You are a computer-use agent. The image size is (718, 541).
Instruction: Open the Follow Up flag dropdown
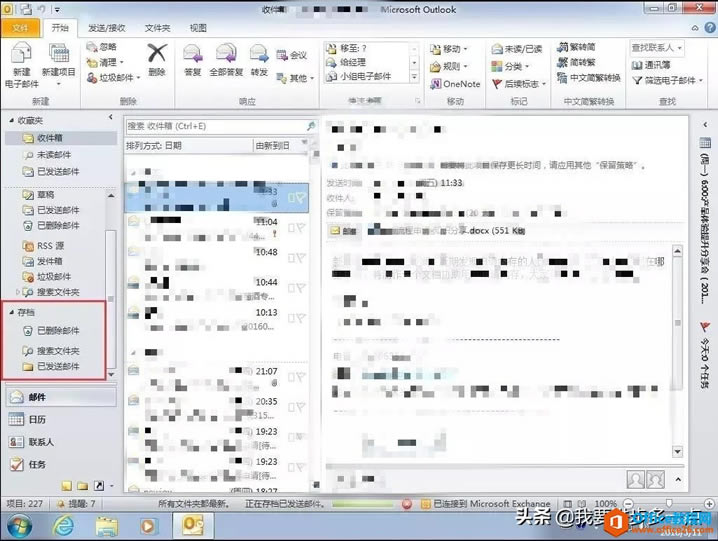(x=519, y=84)
